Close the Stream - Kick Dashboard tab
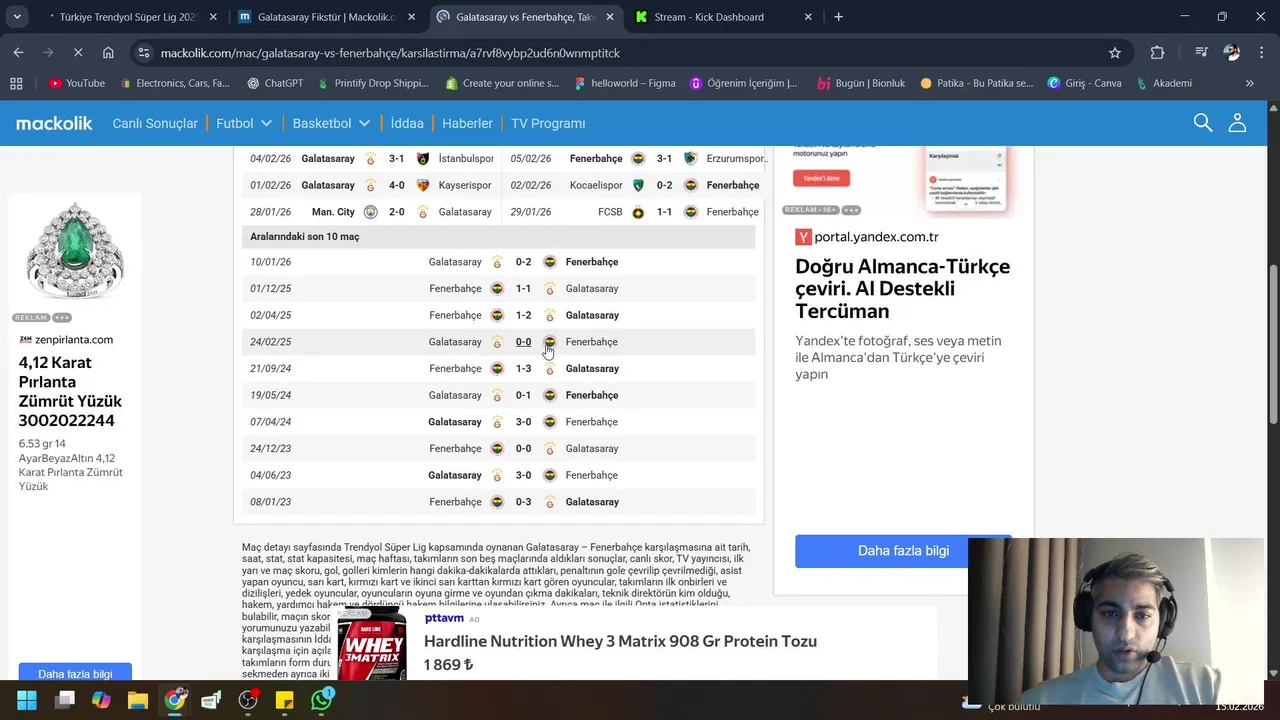 point(806,17)
